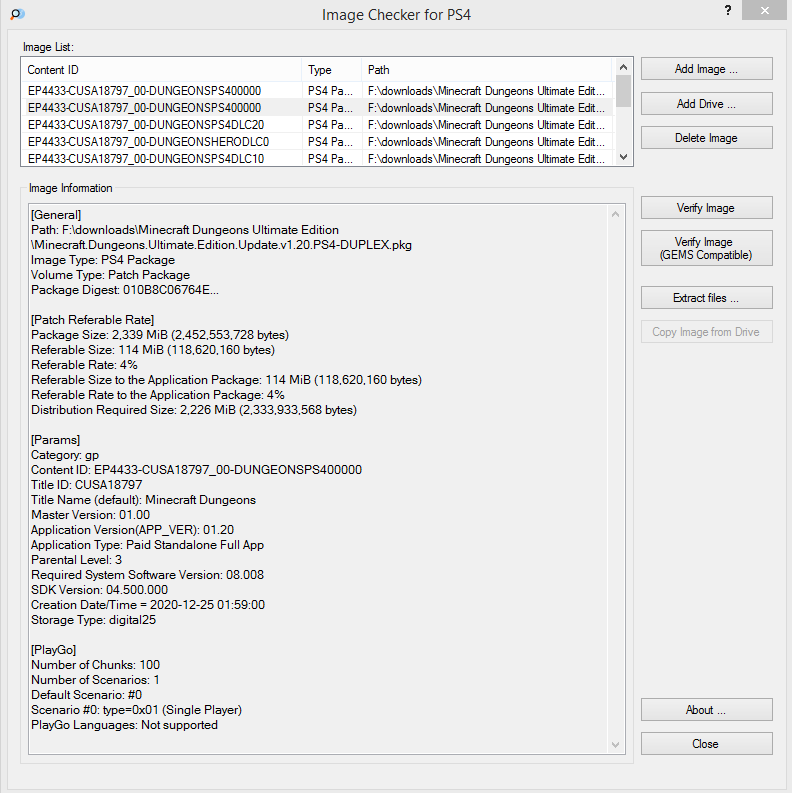
Task: Click the Image Information scroll down arrow
Action: 615,745
